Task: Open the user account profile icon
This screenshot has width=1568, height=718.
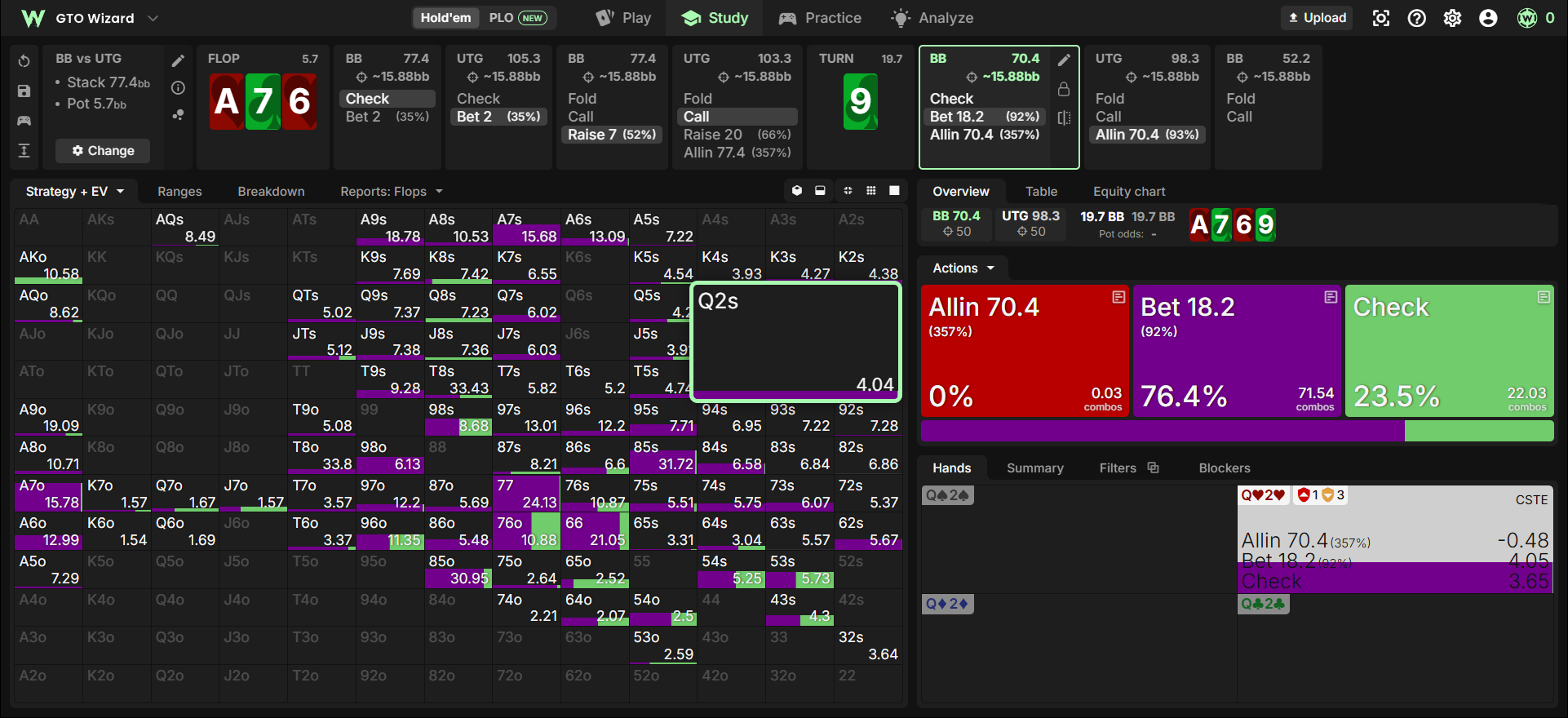Action: (x=1489, y=18)
